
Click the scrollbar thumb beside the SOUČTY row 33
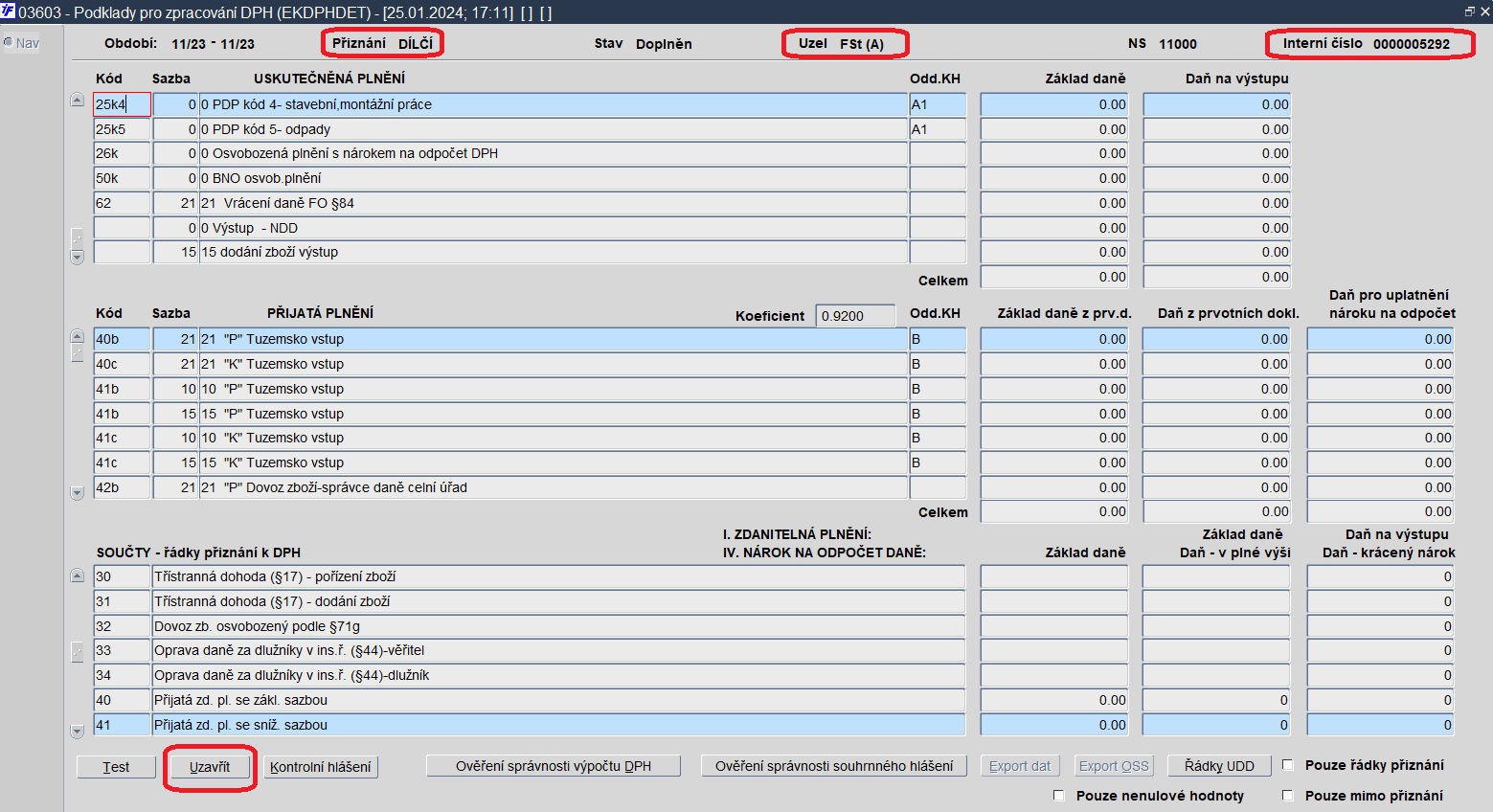(78, 651)
